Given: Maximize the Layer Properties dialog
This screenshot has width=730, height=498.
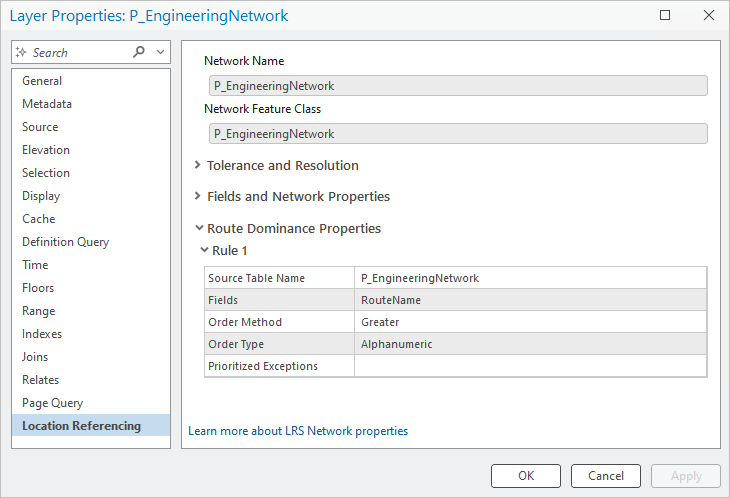Looking at the screenshot, I should (665, 15).
